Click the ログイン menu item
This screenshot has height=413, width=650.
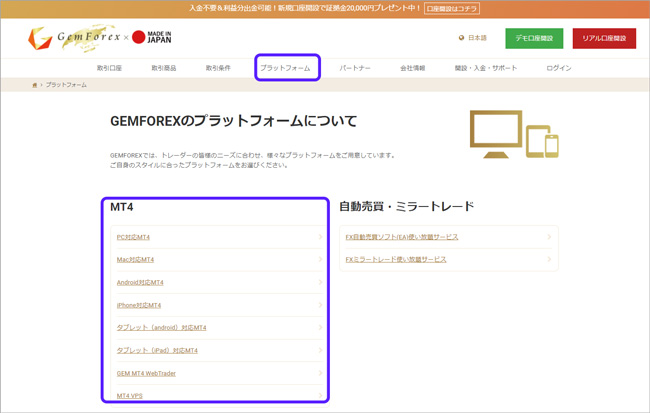tap(559, 68)
